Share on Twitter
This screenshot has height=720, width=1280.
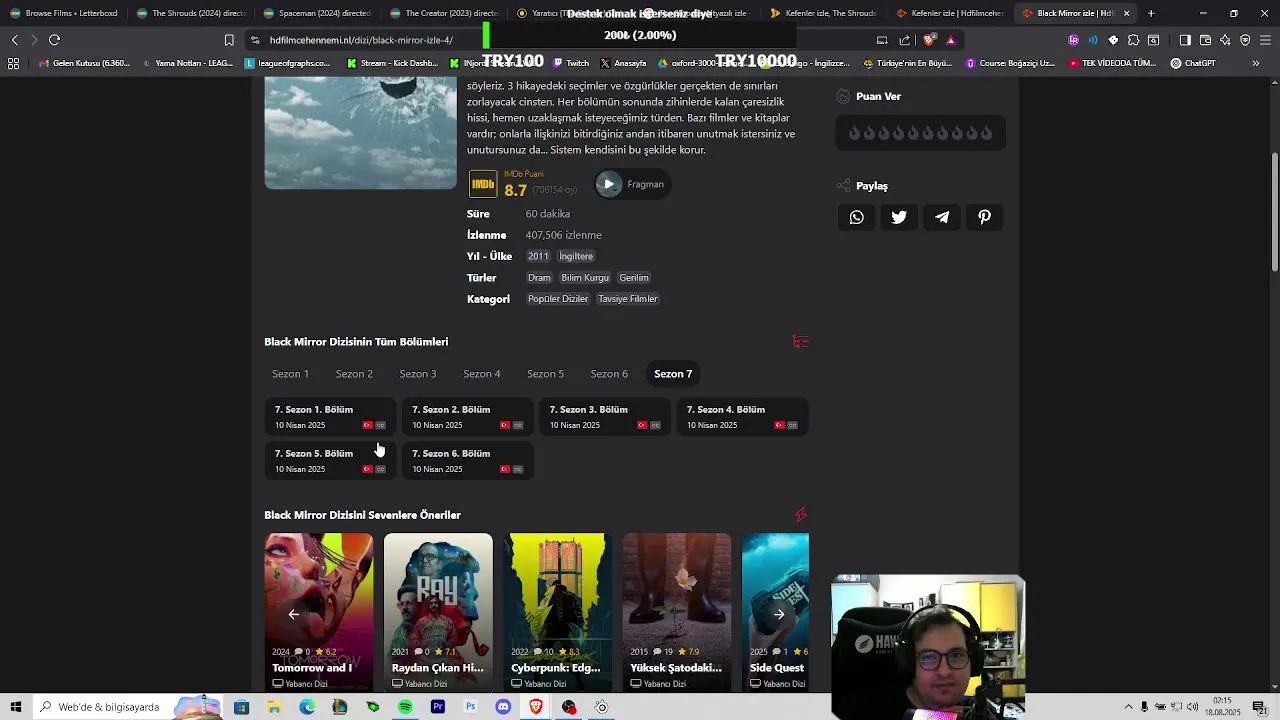pyautogui.click(x=899, y=217)
